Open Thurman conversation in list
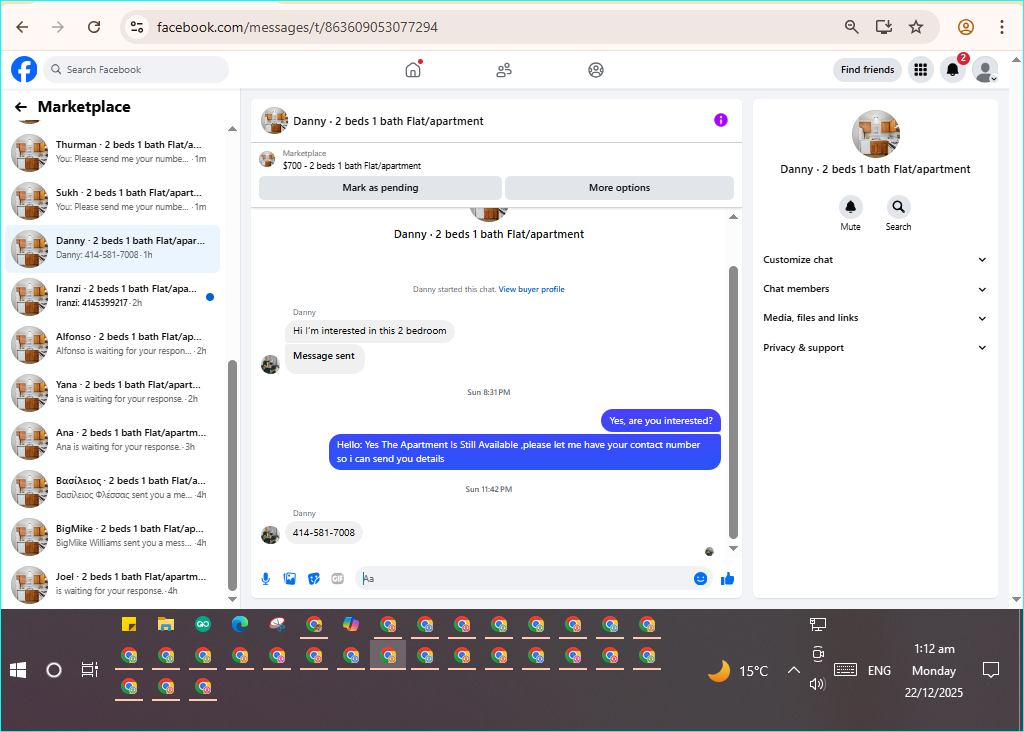The width and height of the screenshot is (1024, 732). pyautogui.click(x=113, y=152)
